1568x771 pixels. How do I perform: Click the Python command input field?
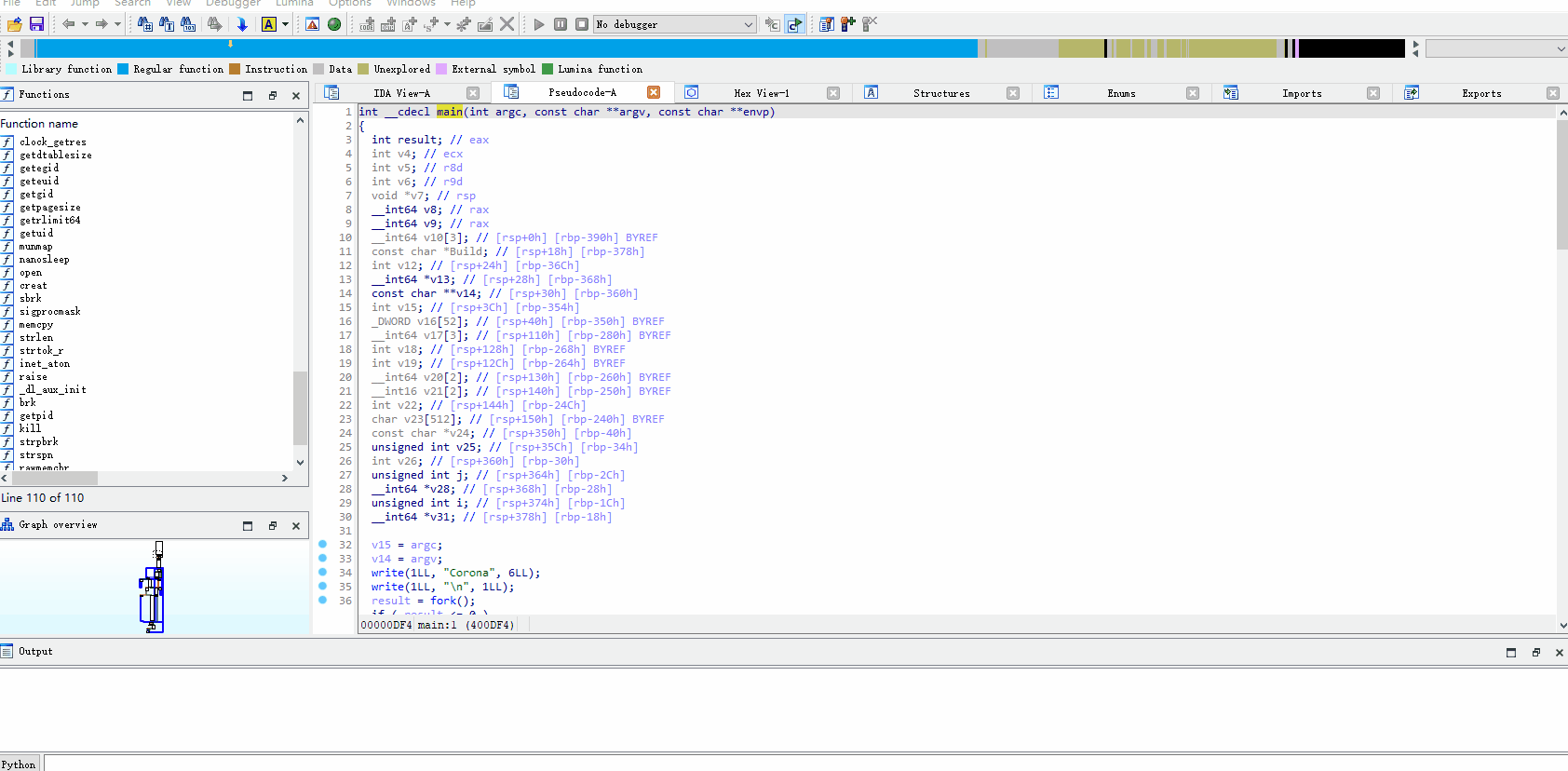(x=801, y=764)
